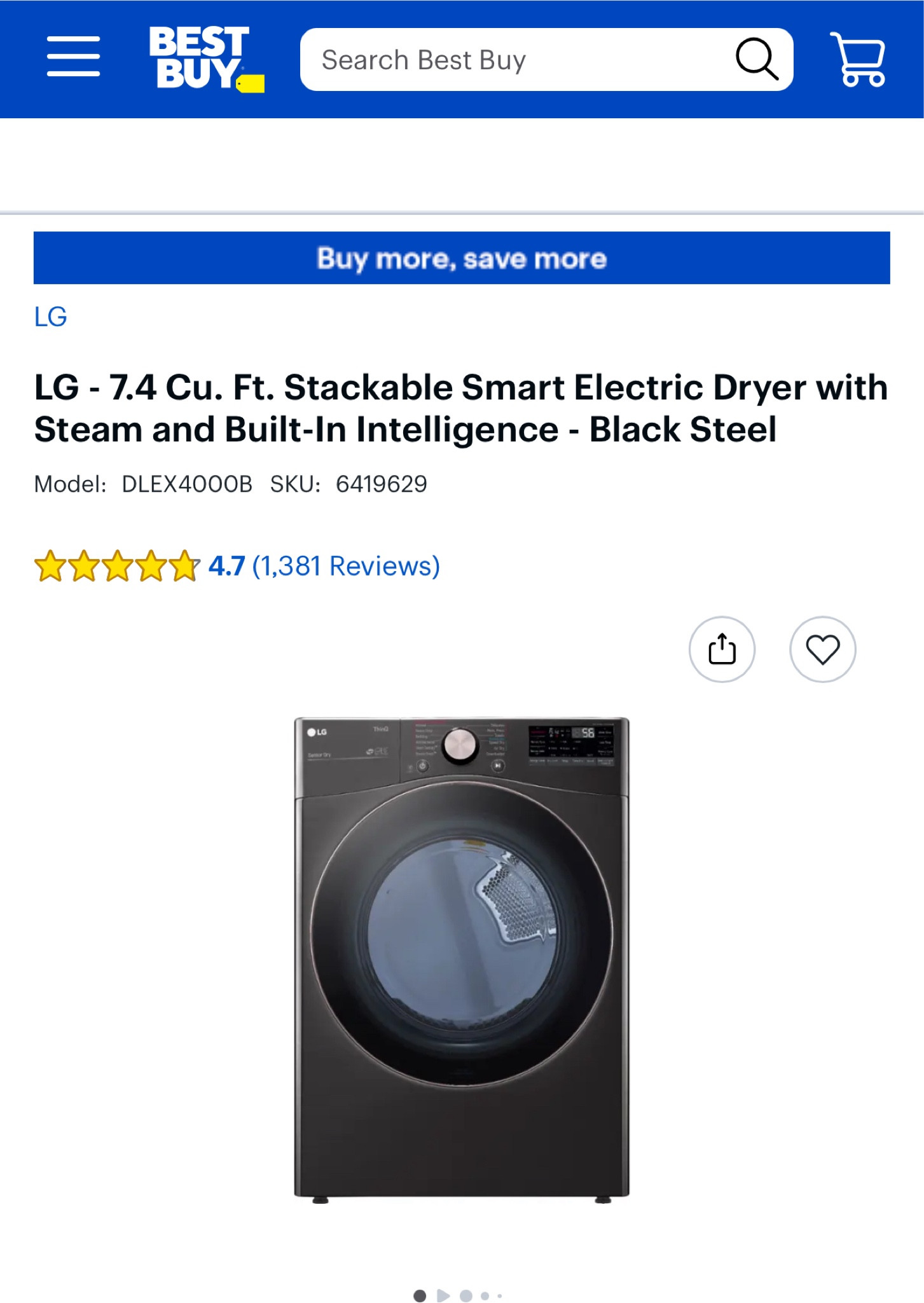Toggle the heart wishlist icon
Viewport: 924px width, 1303px height.
point(822,649)
